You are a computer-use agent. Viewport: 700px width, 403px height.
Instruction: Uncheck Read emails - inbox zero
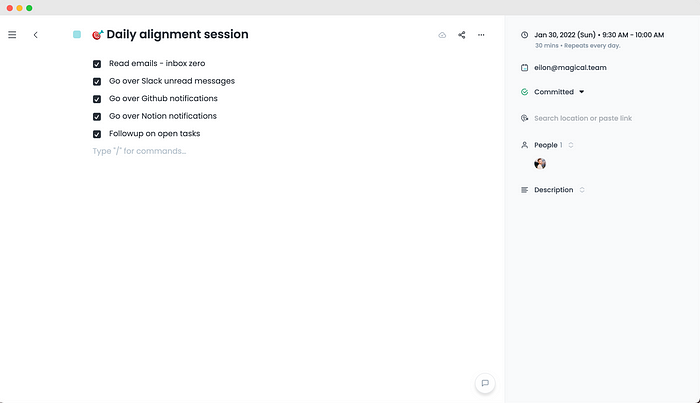pyautogui.click(x=97, y=64)
